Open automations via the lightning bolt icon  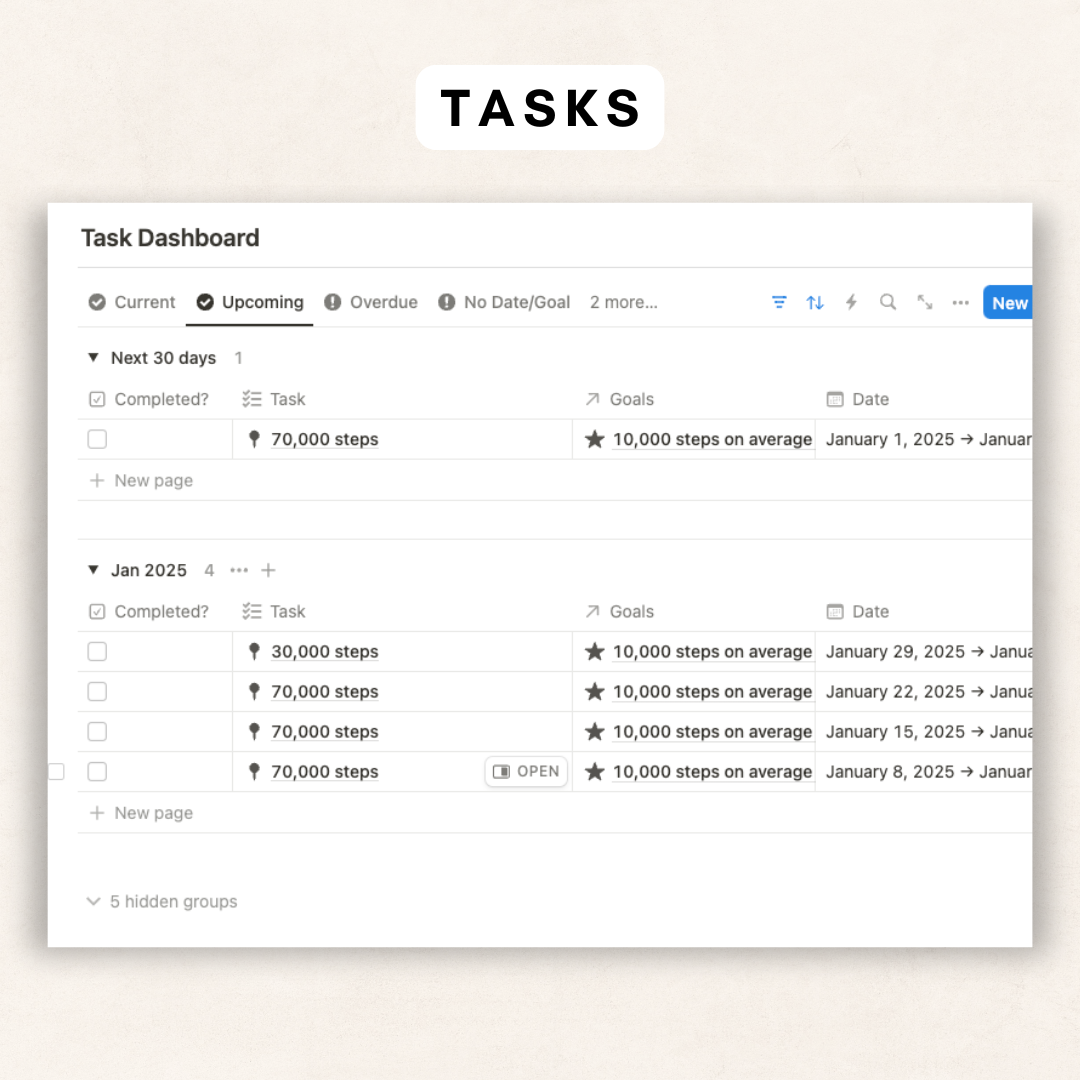click(851, 302)
